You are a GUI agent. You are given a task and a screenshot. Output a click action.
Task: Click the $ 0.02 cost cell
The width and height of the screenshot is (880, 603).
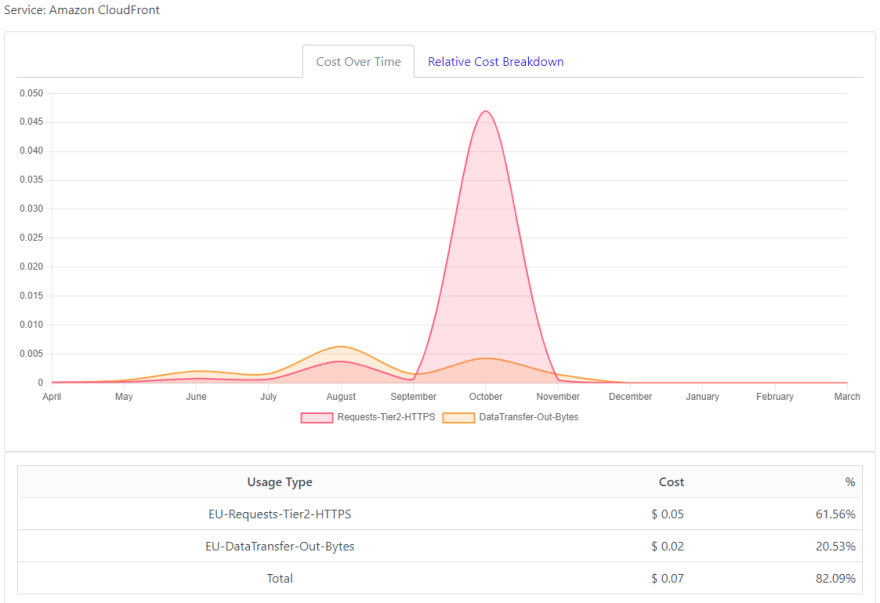667,546
